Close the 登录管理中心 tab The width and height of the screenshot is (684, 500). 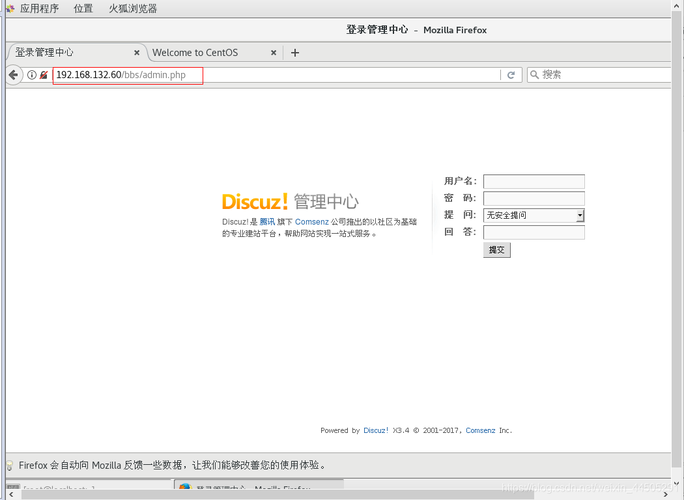[137, 53]
